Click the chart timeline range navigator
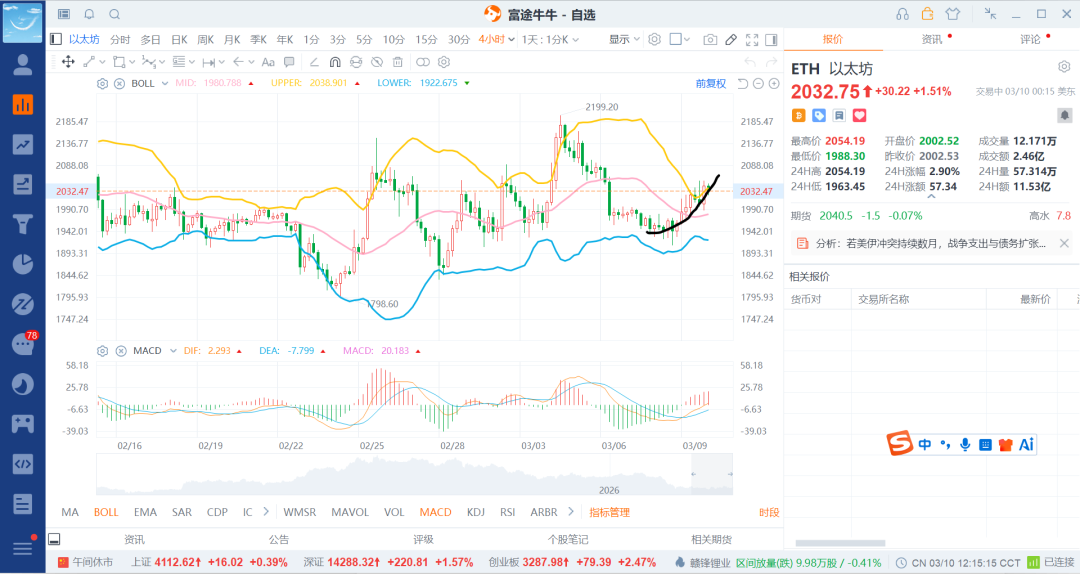Screen dimensions: 1080x574 pos(414,477)
